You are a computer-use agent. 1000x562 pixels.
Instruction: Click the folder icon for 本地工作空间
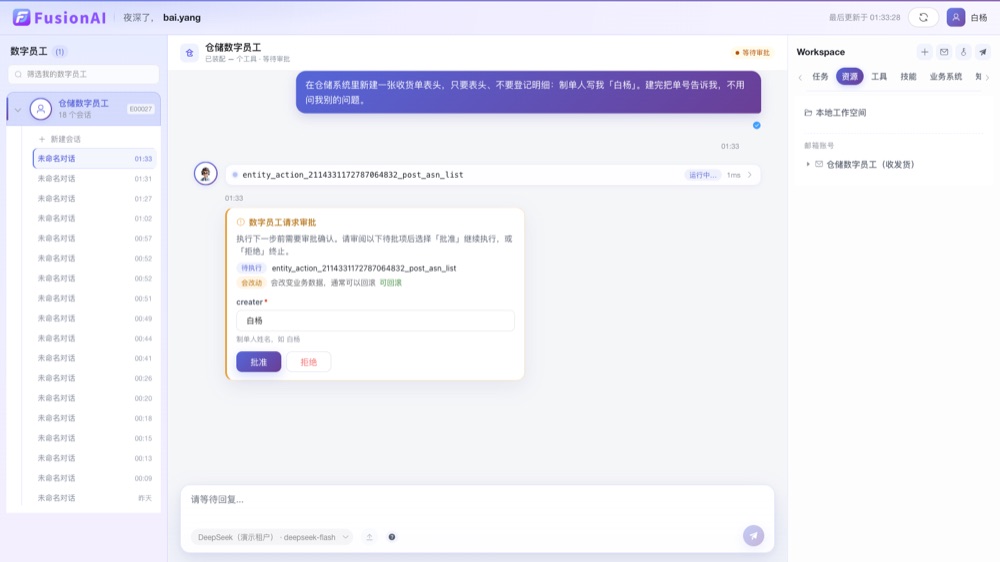pyautogui.click(x=808, y=112)
